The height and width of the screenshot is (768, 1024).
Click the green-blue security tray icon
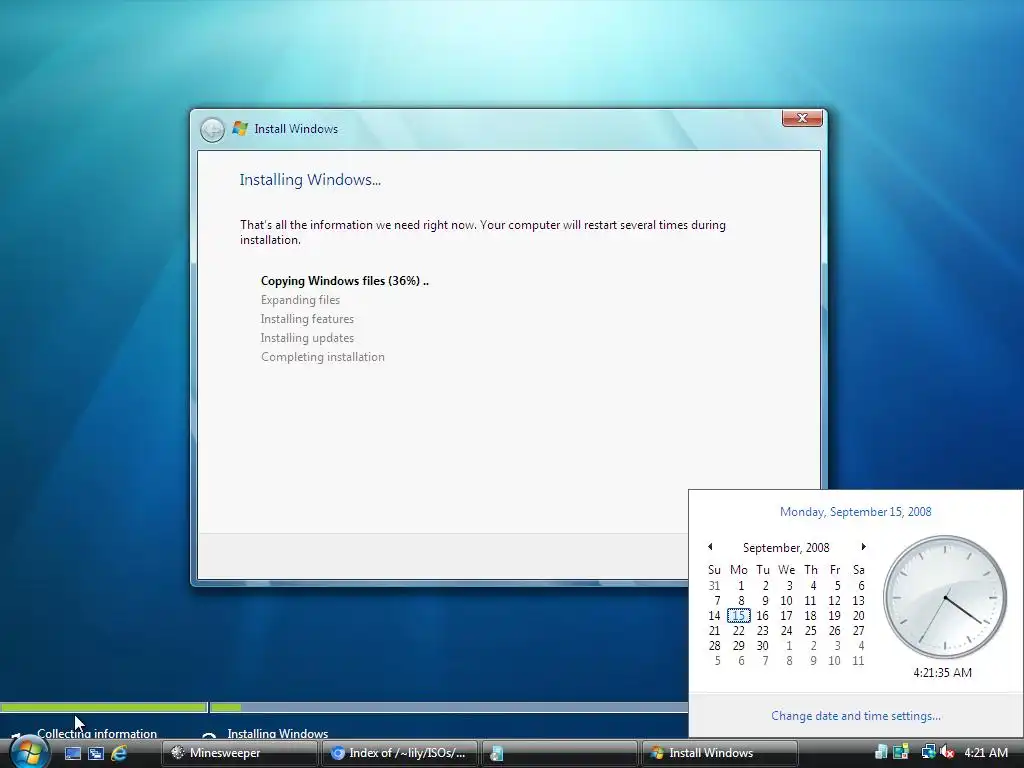point(901,753)
